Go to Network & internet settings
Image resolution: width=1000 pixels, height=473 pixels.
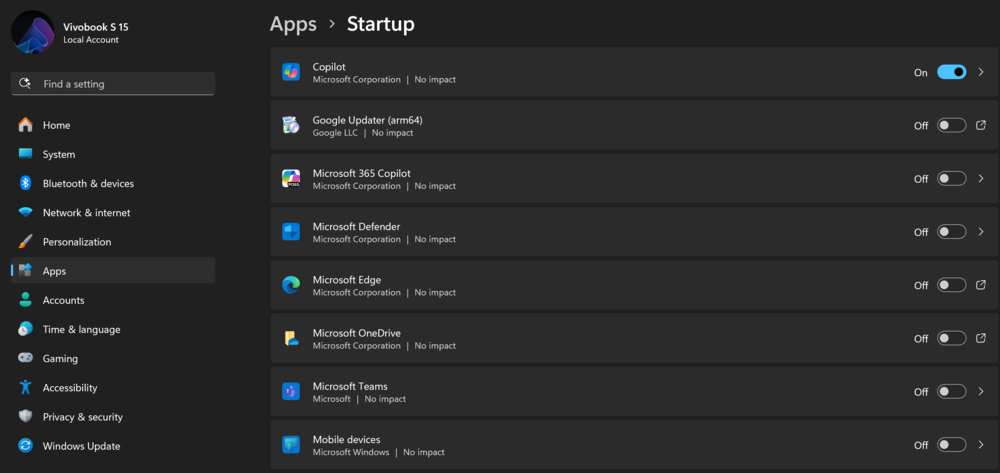[113, 212]
